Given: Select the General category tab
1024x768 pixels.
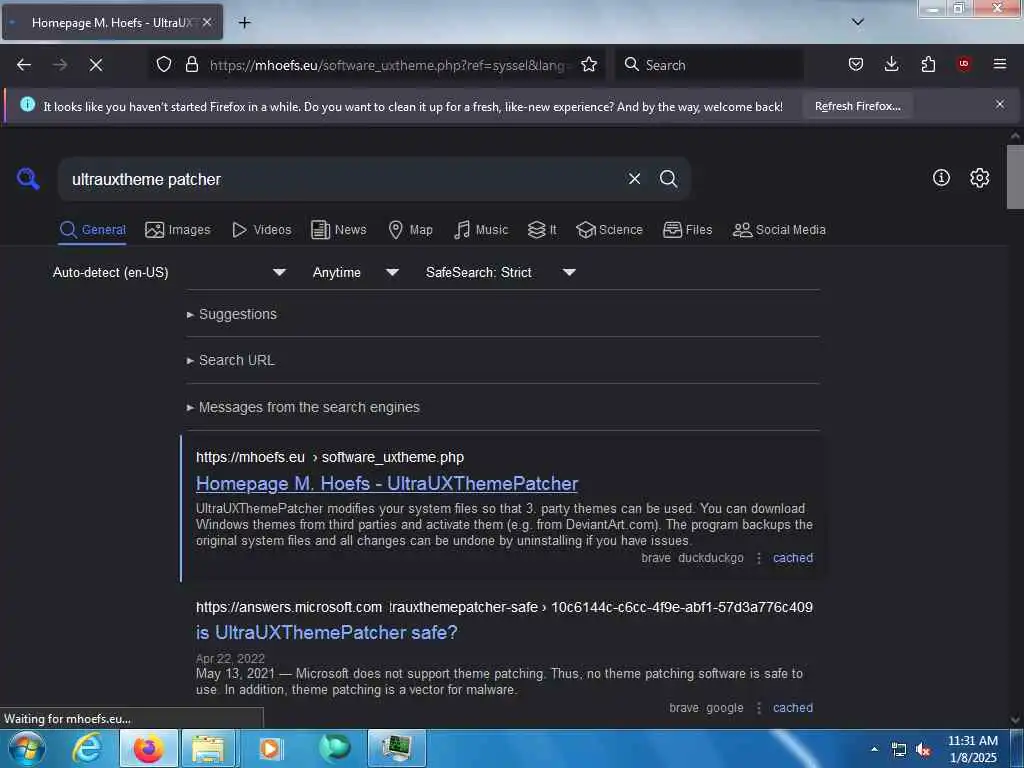Looking at the screenshot, I should point(92,230).
